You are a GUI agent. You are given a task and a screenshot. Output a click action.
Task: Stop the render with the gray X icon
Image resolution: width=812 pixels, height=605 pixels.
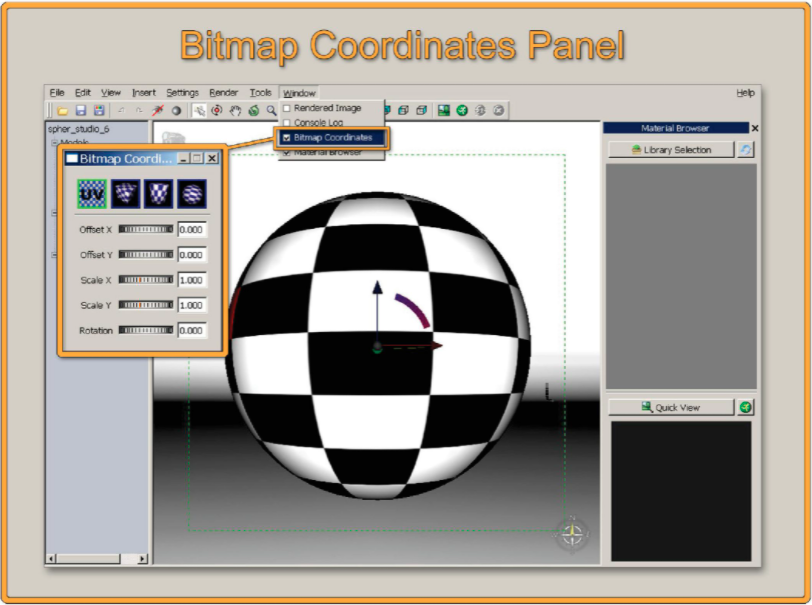coord(499,110)
